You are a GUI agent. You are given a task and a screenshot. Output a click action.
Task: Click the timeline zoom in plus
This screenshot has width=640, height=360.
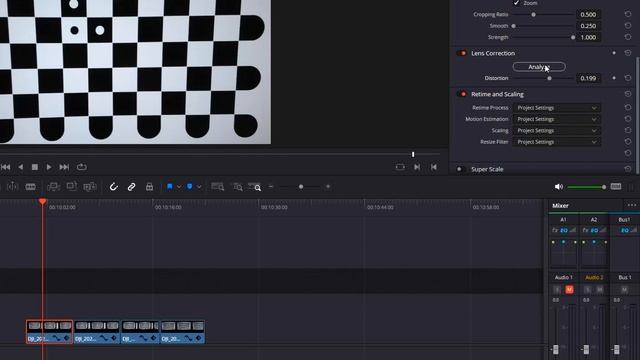(328, 187)
